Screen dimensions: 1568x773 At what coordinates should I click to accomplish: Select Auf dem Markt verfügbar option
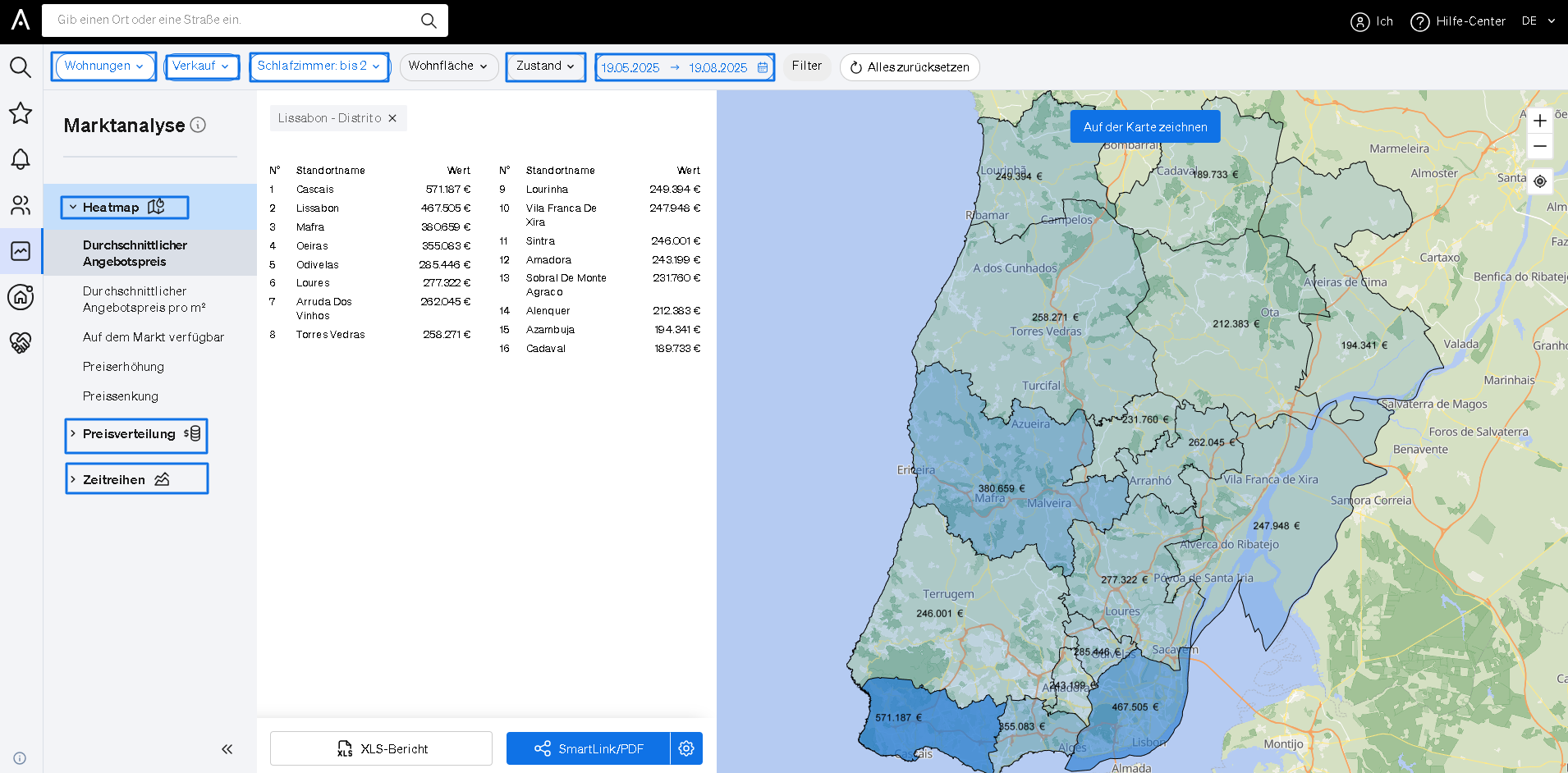153,337
